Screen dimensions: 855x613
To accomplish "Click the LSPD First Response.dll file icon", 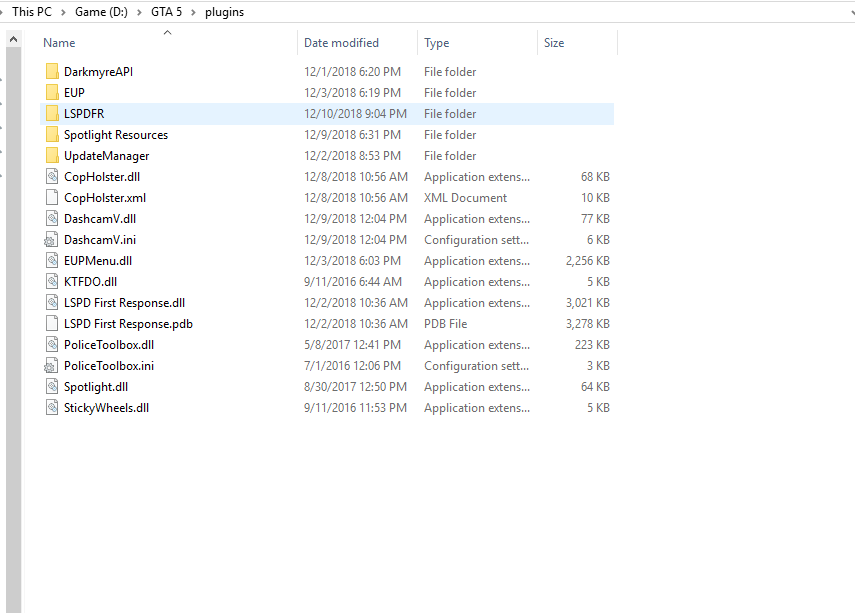I will point(52,303).
